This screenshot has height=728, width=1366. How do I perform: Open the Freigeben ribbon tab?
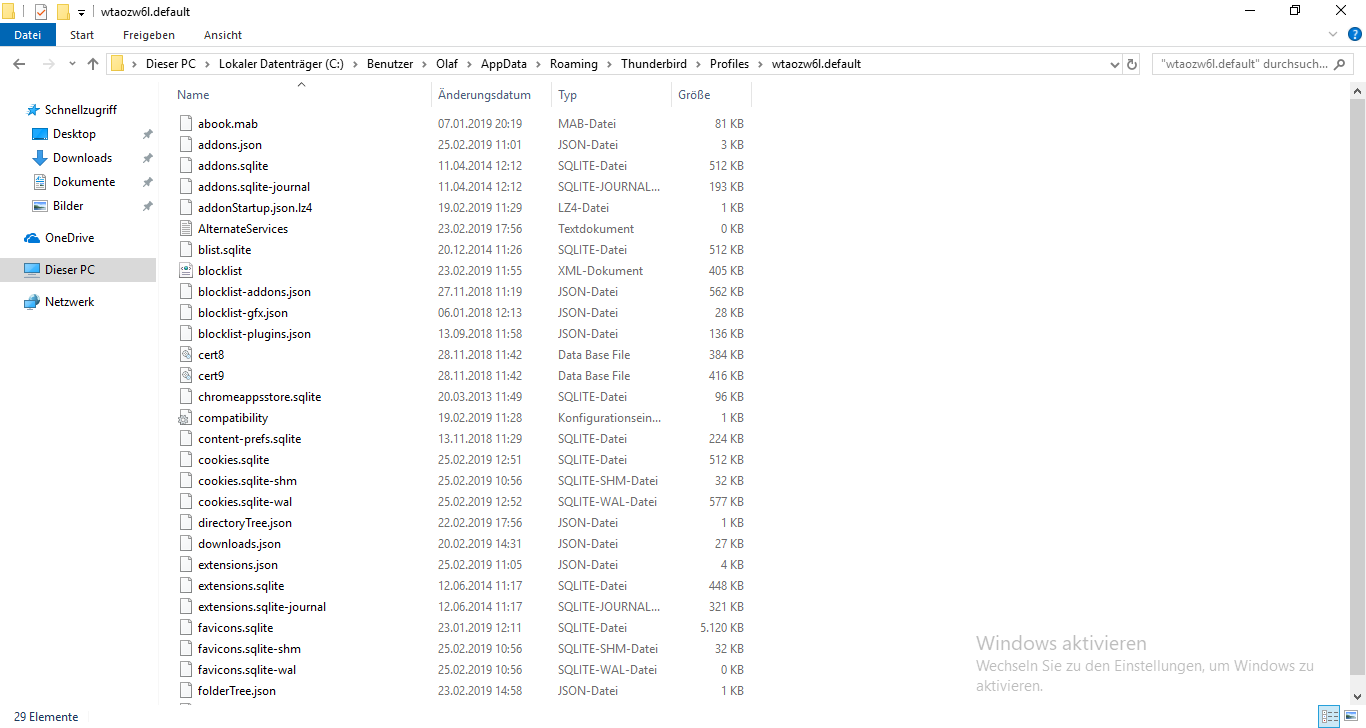(149, 35)
